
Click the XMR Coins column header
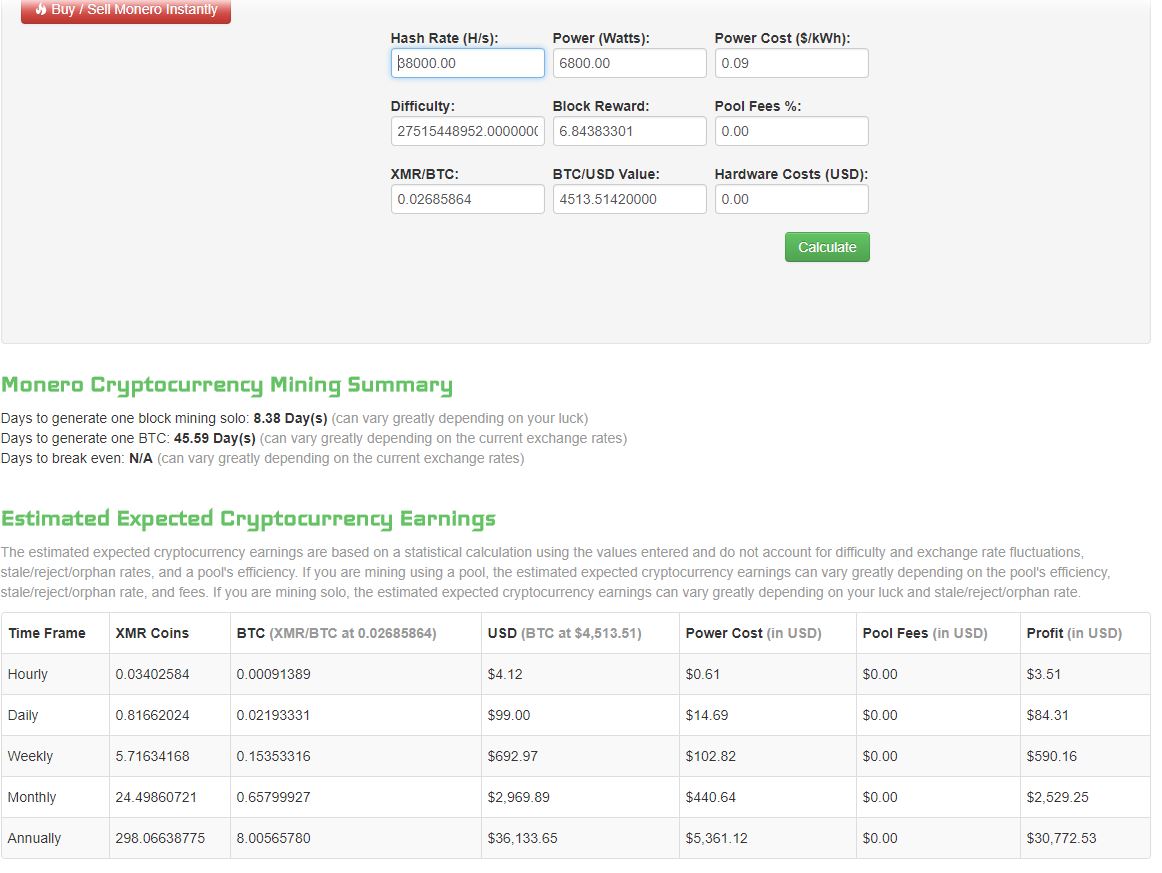(152, 633)
